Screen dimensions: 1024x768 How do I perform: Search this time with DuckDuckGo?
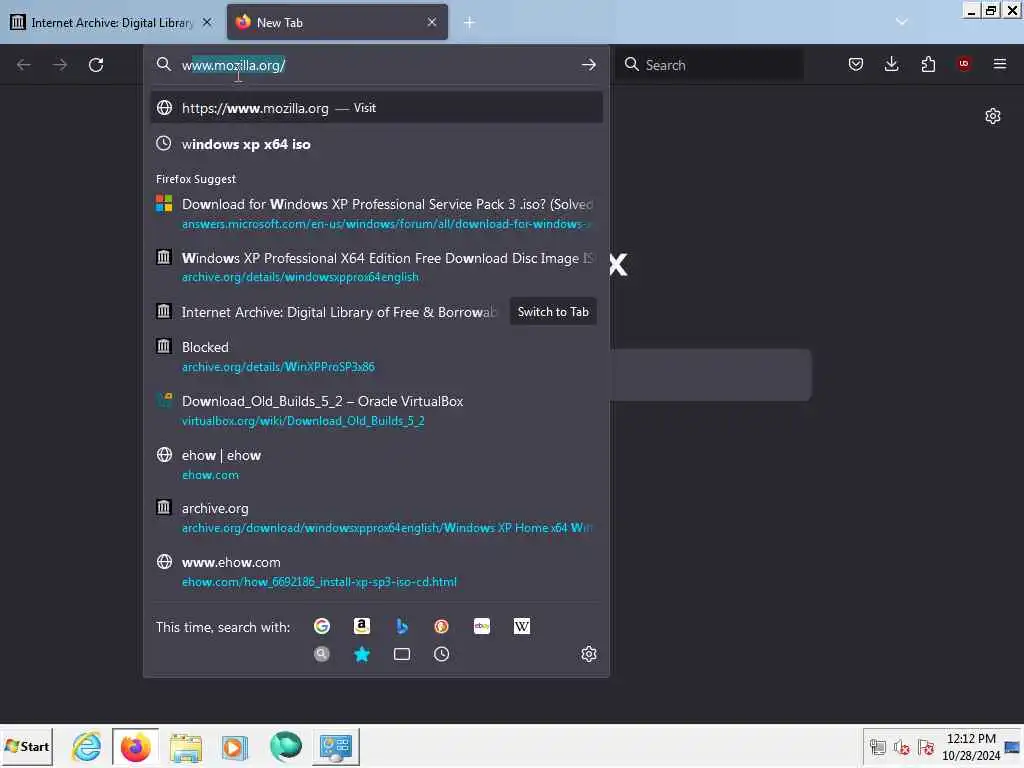(441, 626)
